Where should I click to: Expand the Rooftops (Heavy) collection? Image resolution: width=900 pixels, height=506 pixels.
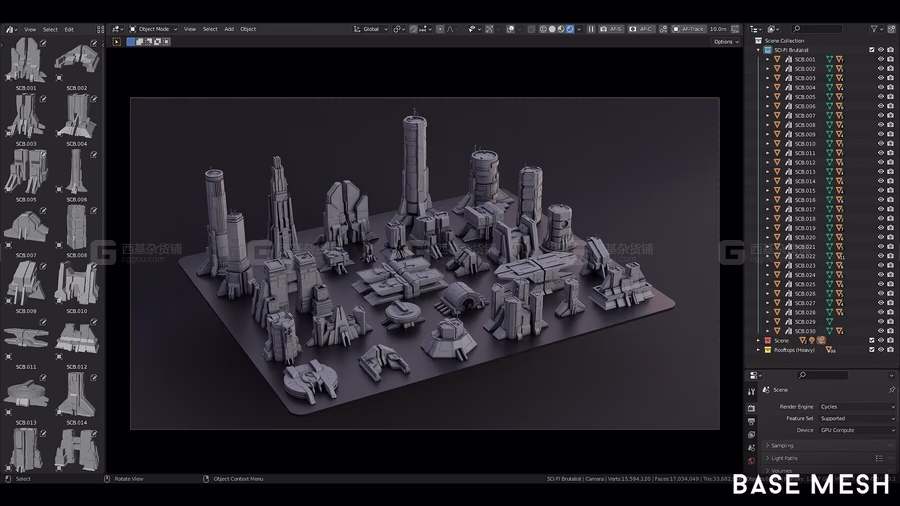(x=758, y=349)
